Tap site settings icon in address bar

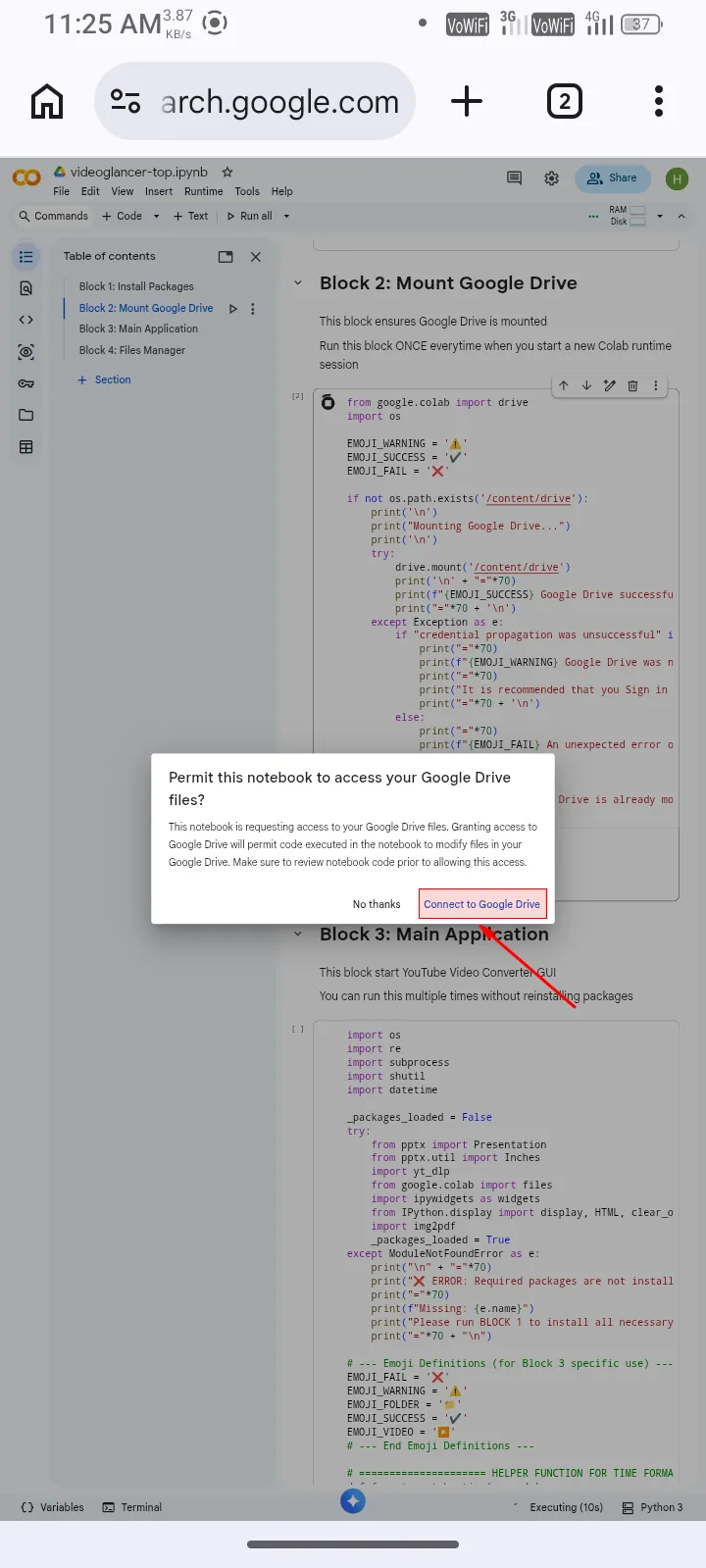click(x=126, y=101)
